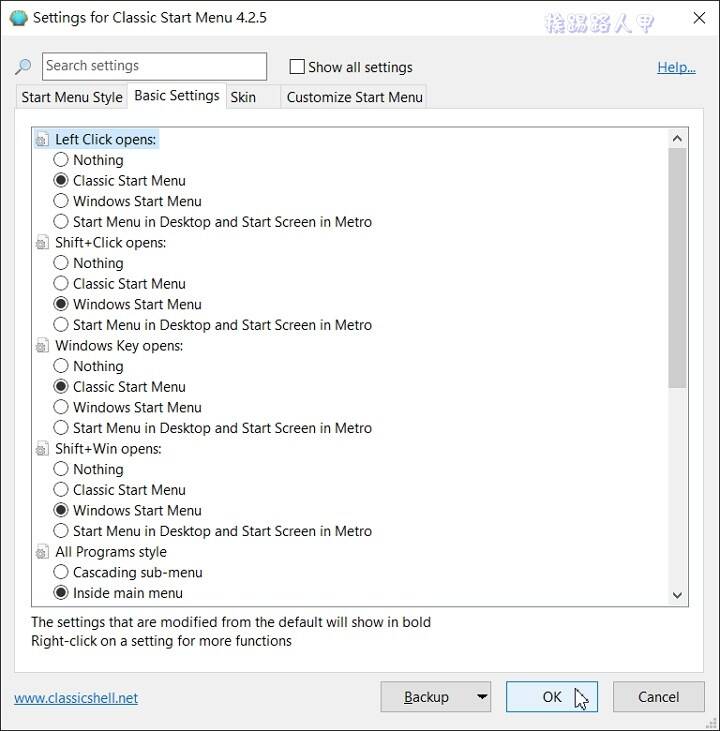
Task: Open the www.classicshell.net link
Action: (76, 698)
